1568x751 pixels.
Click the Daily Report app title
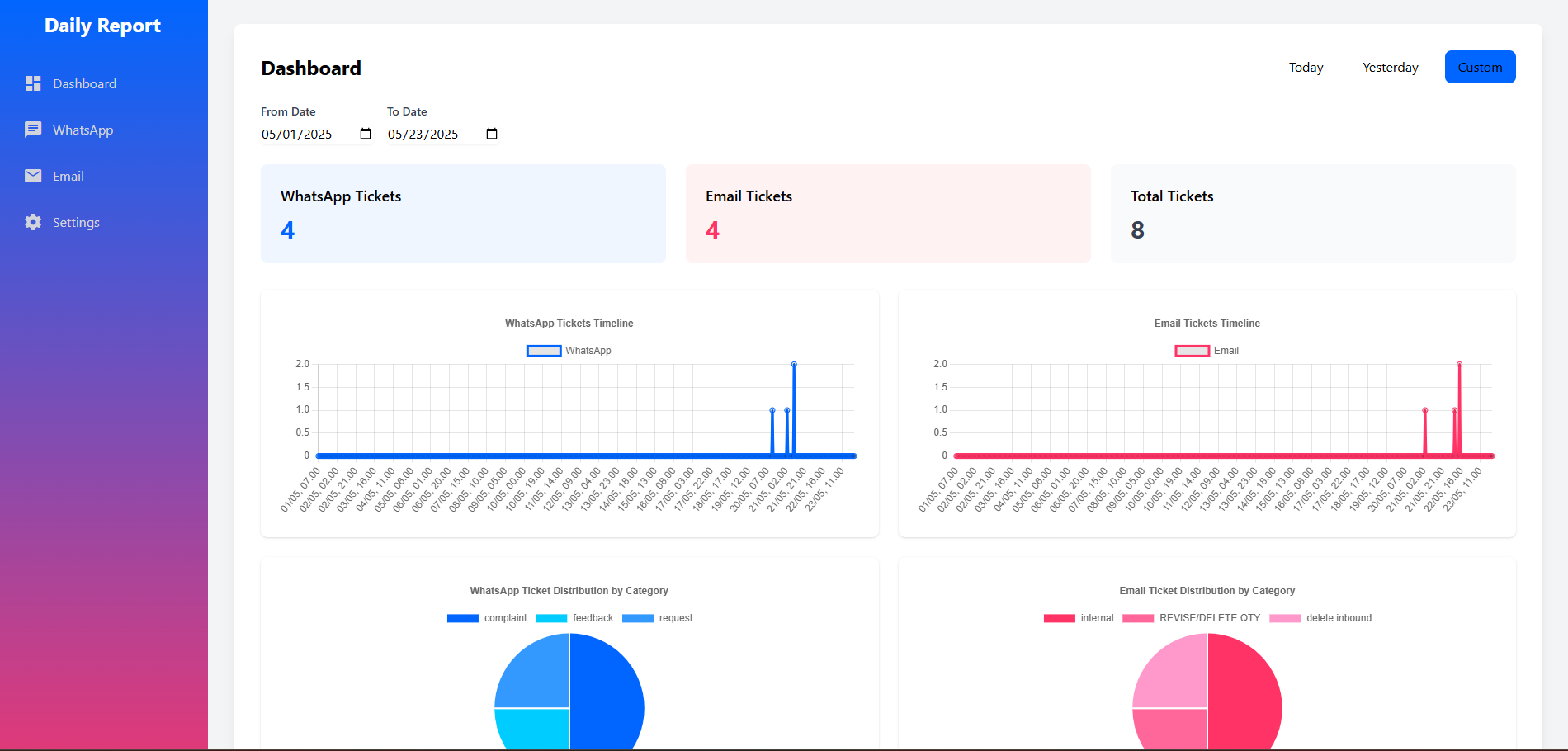103,26
